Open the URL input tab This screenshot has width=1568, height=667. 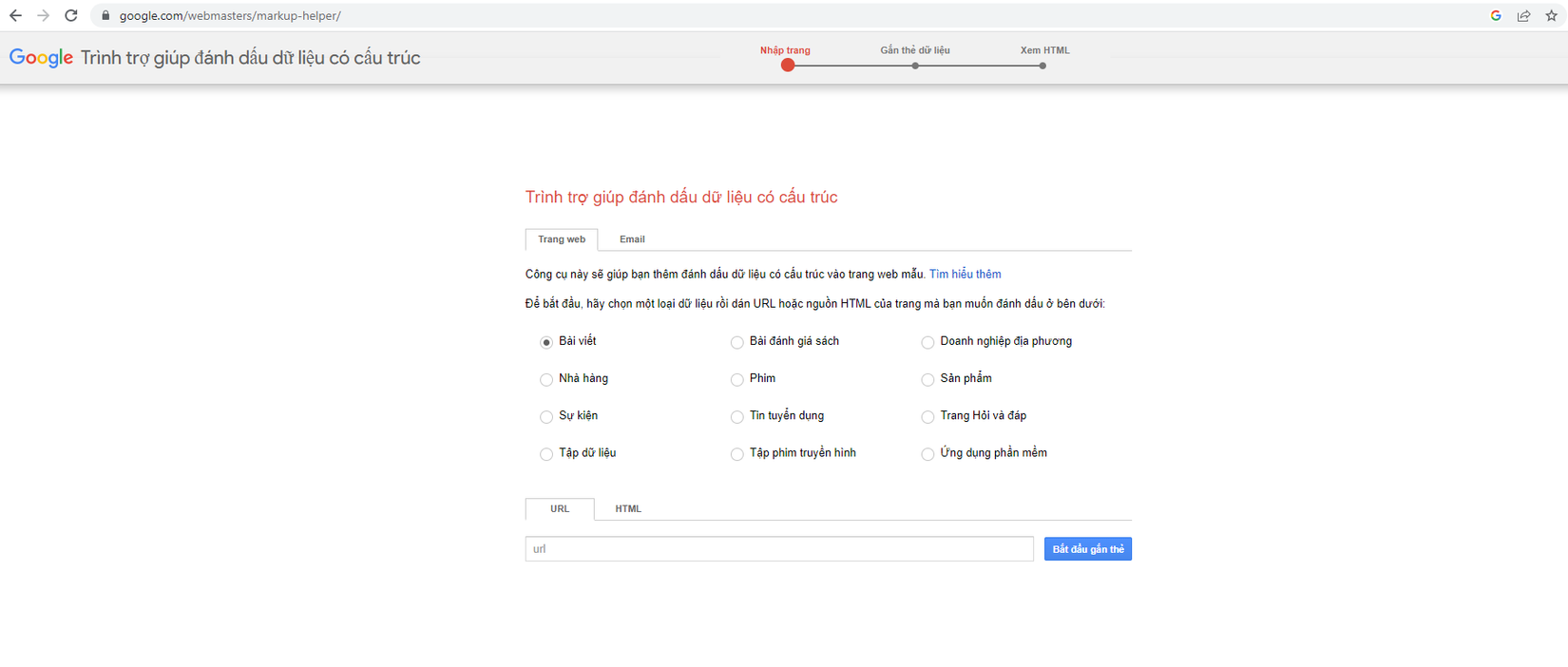click(560, 509)
